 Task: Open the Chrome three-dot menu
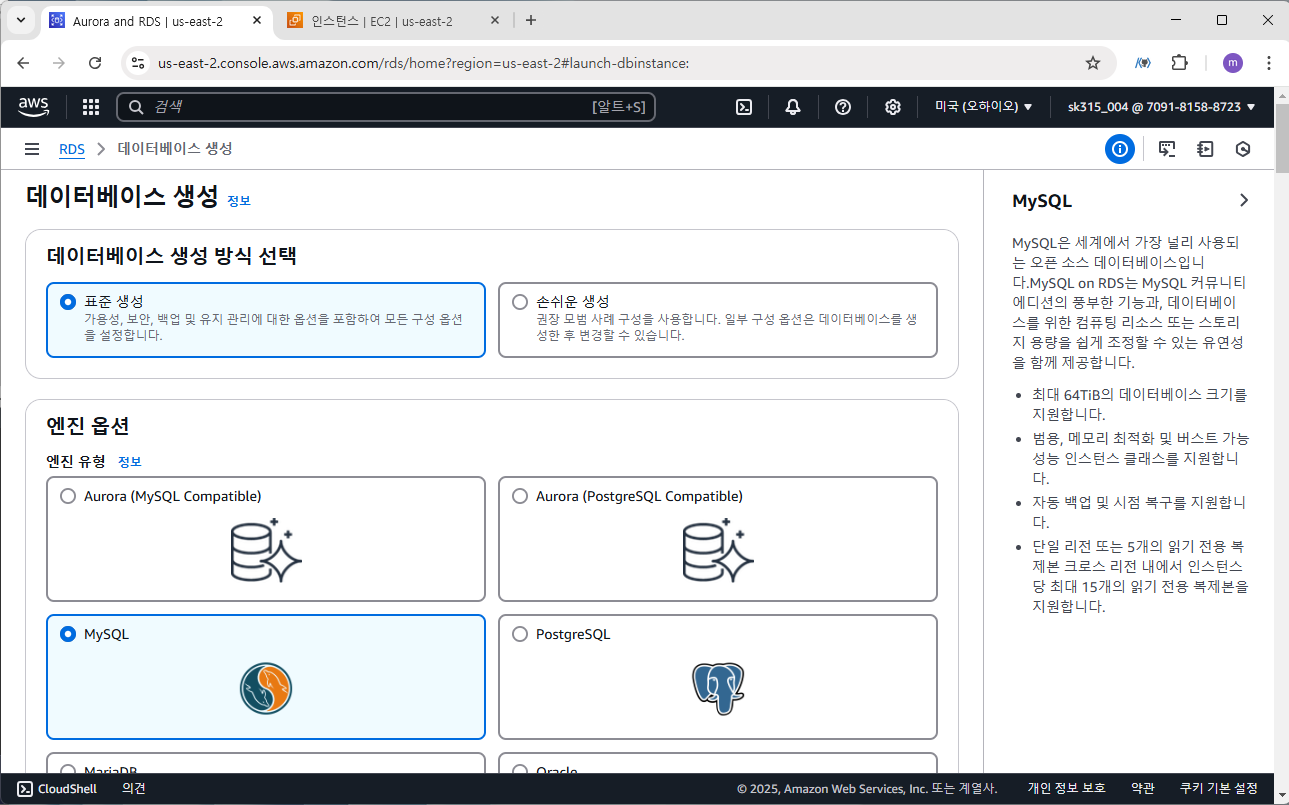(x=1269, y=63)
